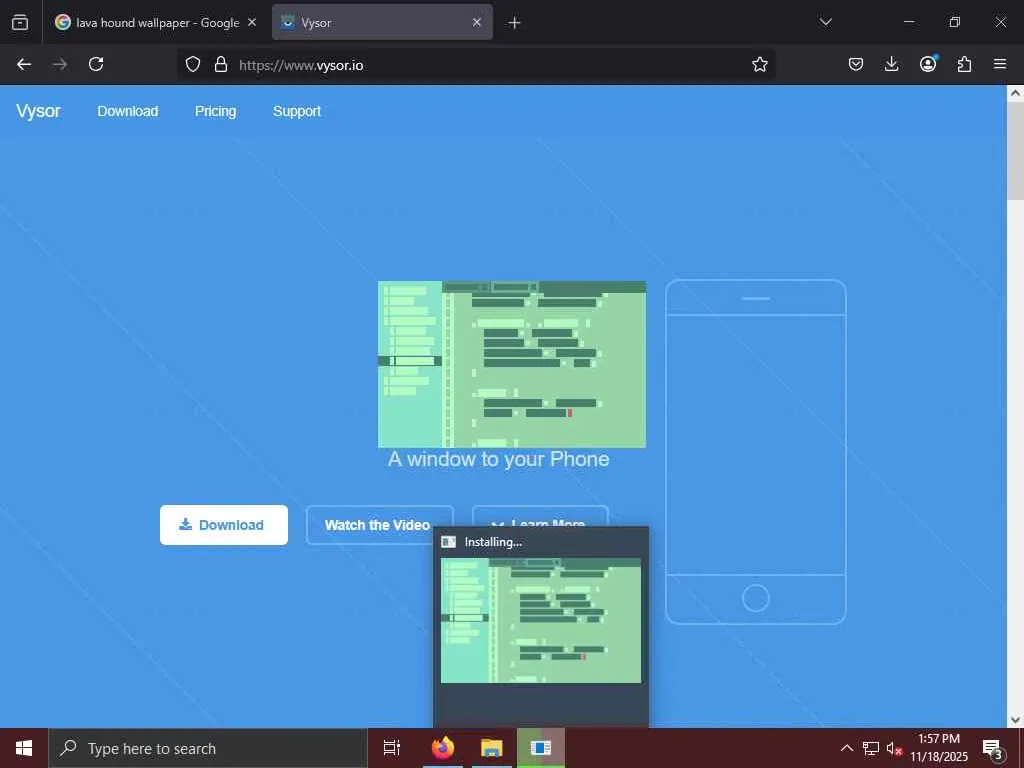Close the lava hound wallpaper tab

coord(252,22)
